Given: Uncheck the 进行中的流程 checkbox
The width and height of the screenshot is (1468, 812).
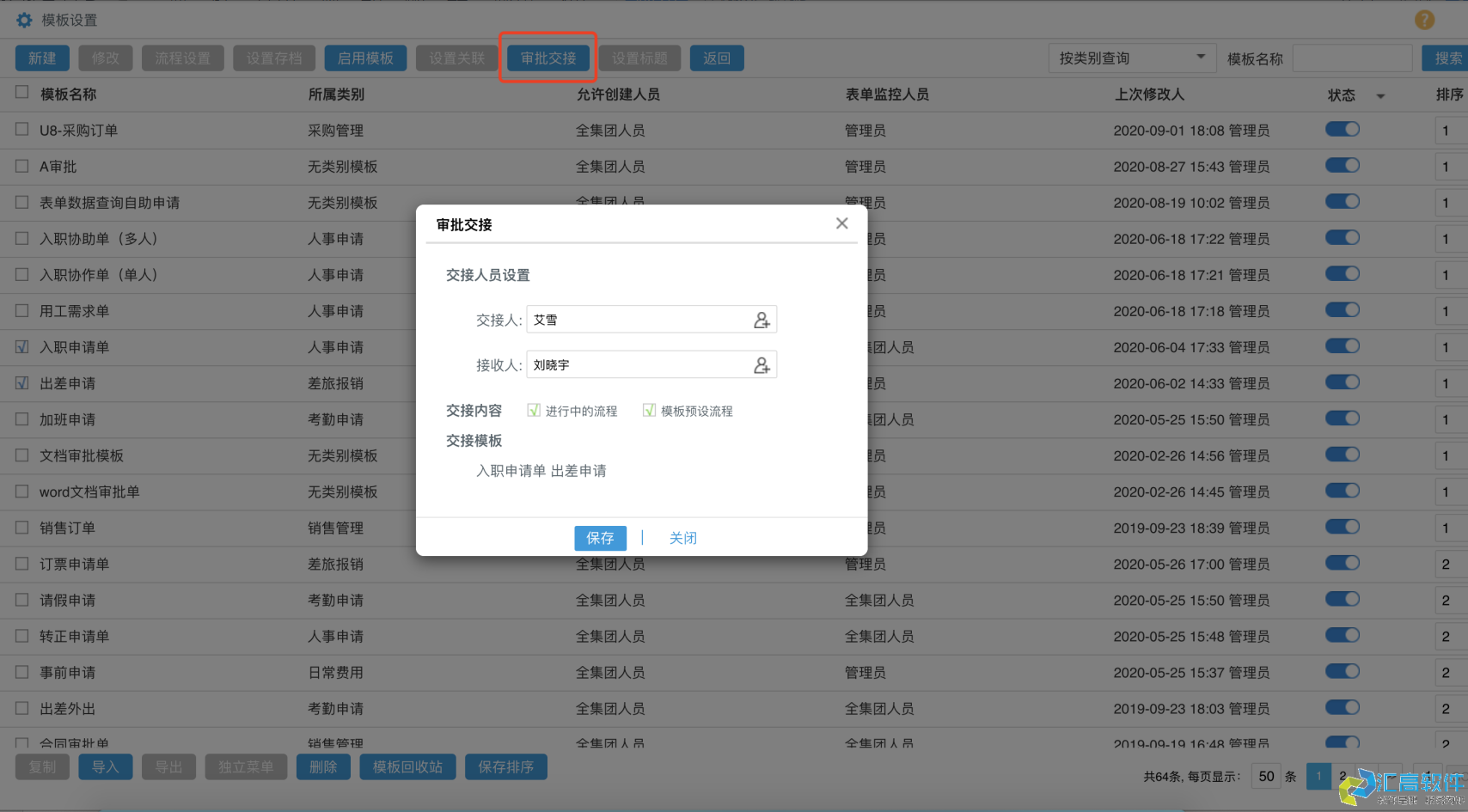Looking at the screenshot, I should [x=534, y=410].
